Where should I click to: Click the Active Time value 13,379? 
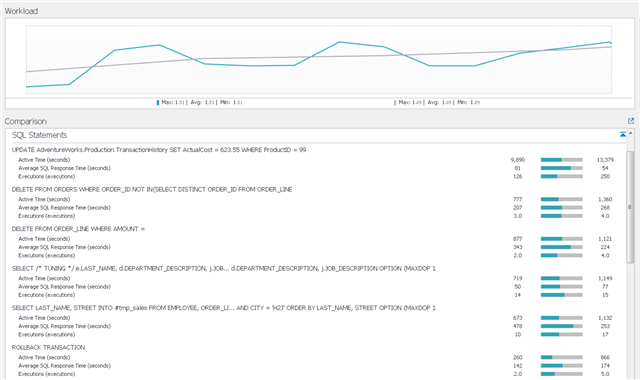605,160
